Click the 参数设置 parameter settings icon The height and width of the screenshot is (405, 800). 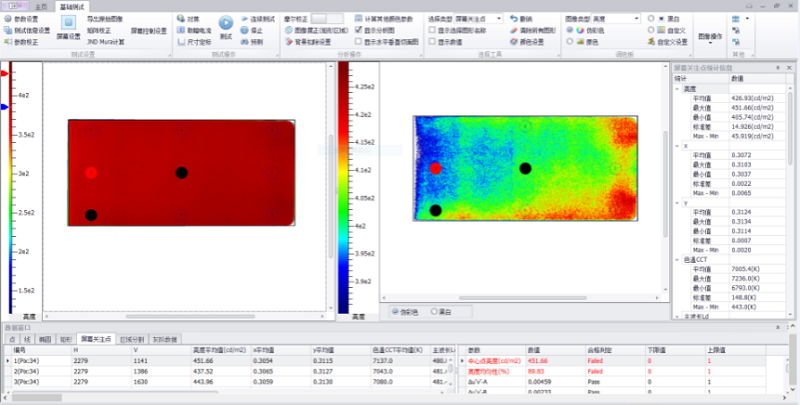tap(9, 19)
